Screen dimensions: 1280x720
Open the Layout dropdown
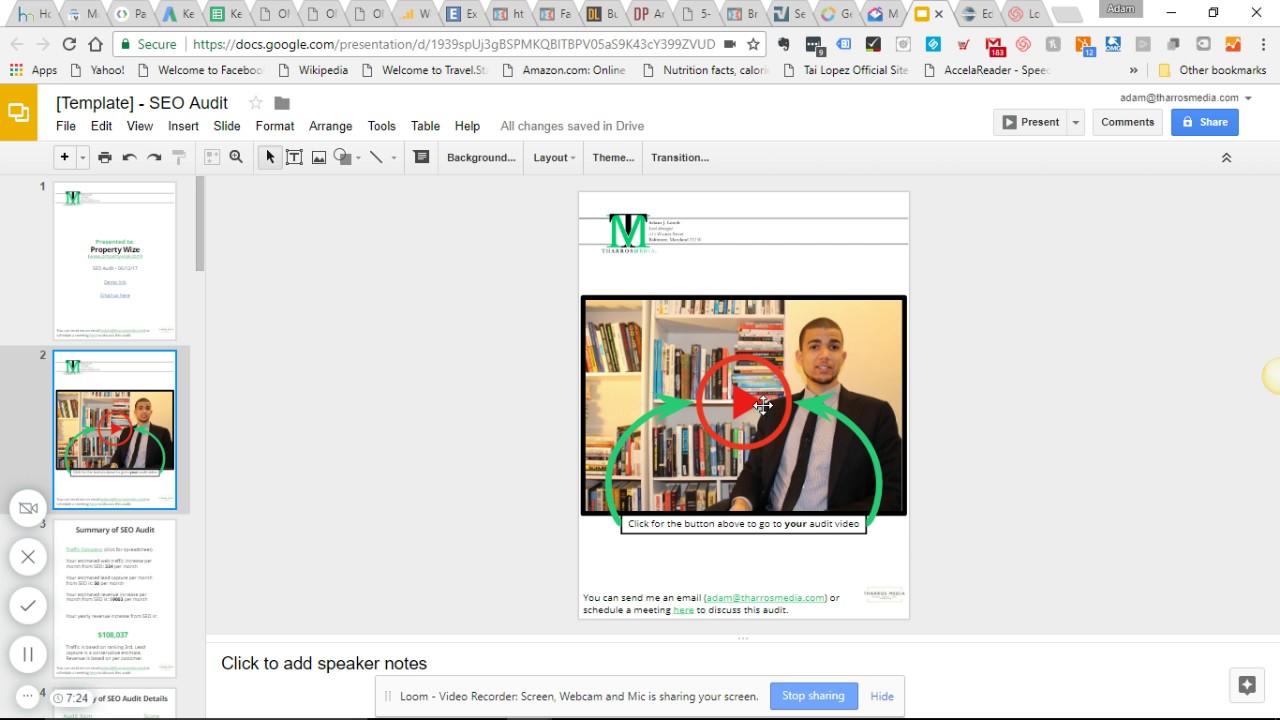554,158
